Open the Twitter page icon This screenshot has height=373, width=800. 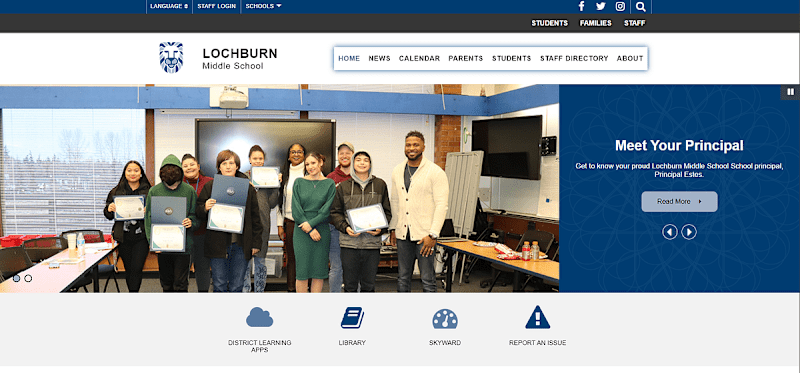pos(601,6)
